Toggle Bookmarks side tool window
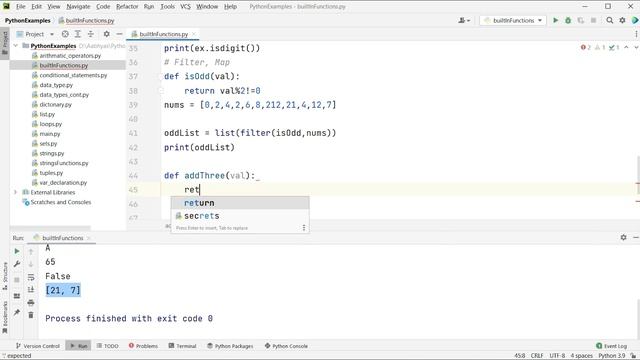640x360 pixels. click(5, 317)
